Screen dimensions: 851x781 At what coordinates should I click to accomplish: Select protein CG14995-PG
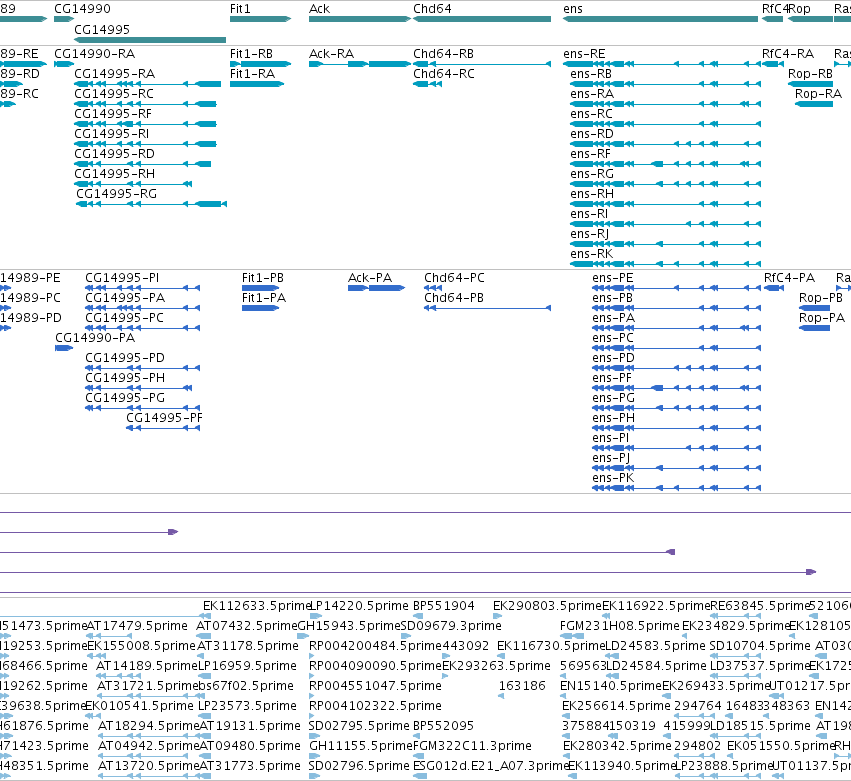tap(125, 398)
